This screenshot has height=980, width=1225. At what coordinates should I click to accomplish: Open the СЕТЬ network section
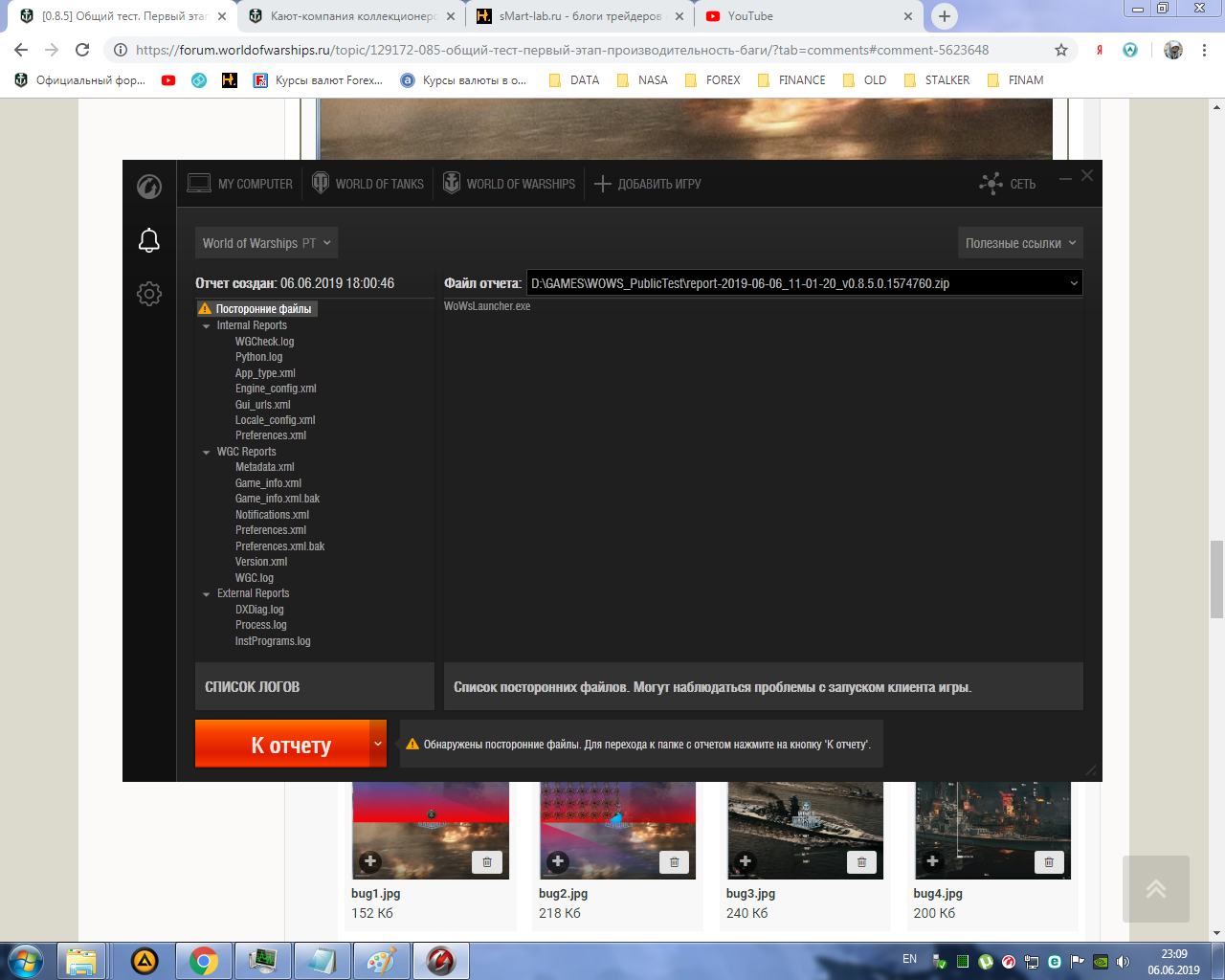[x=1008, y=184]
